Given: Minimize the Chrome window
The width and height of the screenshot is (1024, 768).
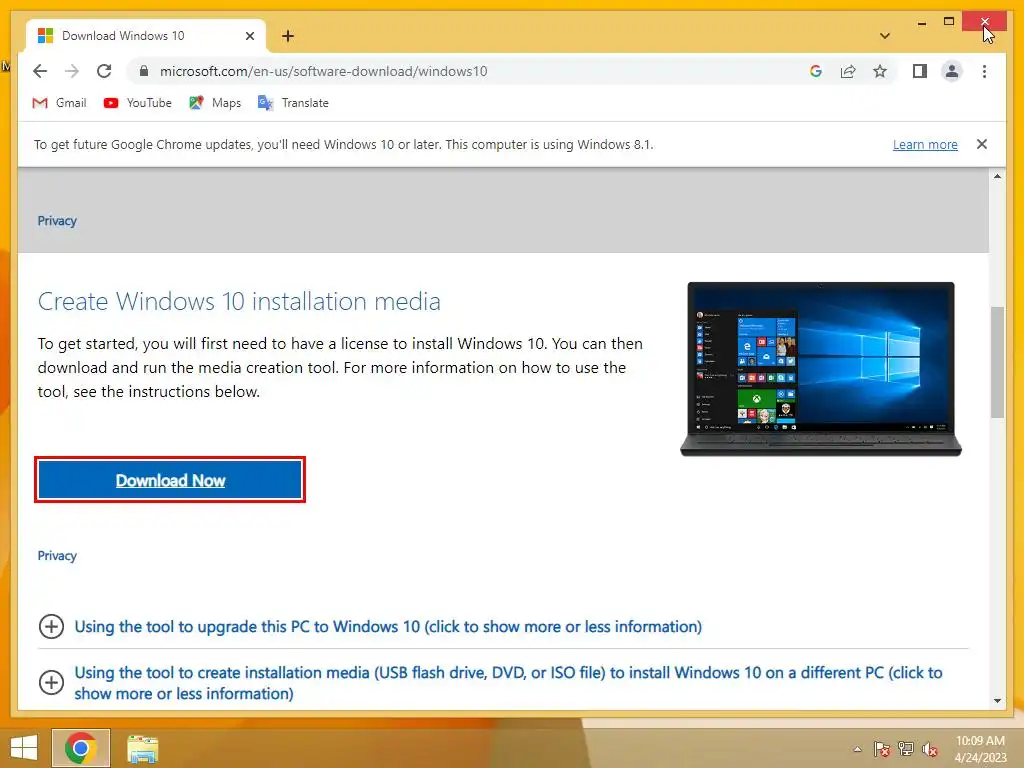Looking at the screenshot, I should (x=921, y=23).
